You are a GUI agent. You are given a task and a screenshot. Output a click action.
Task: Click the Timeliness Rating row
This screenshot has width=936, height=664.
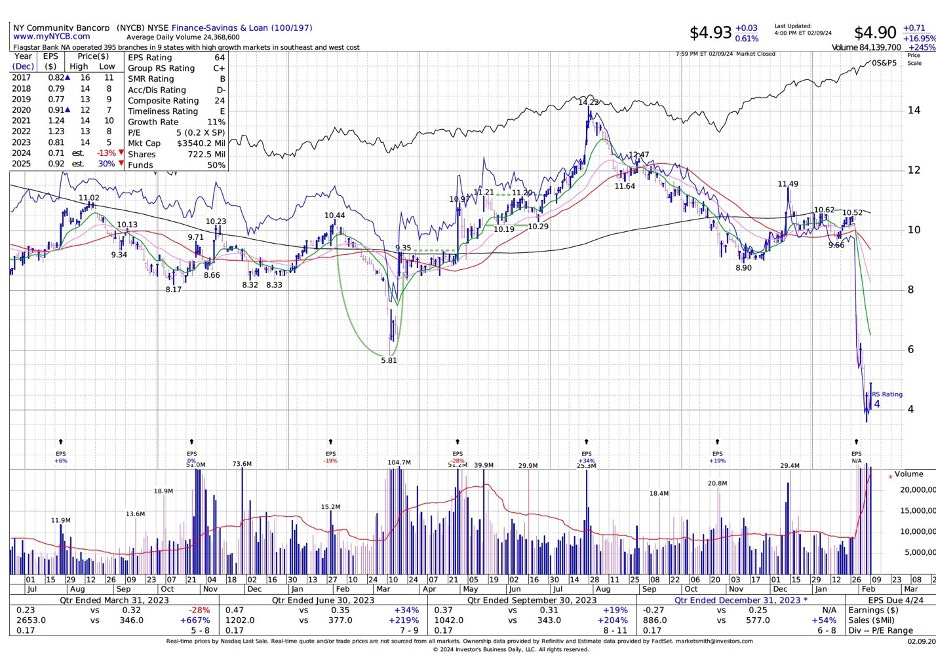click(176, 111)
